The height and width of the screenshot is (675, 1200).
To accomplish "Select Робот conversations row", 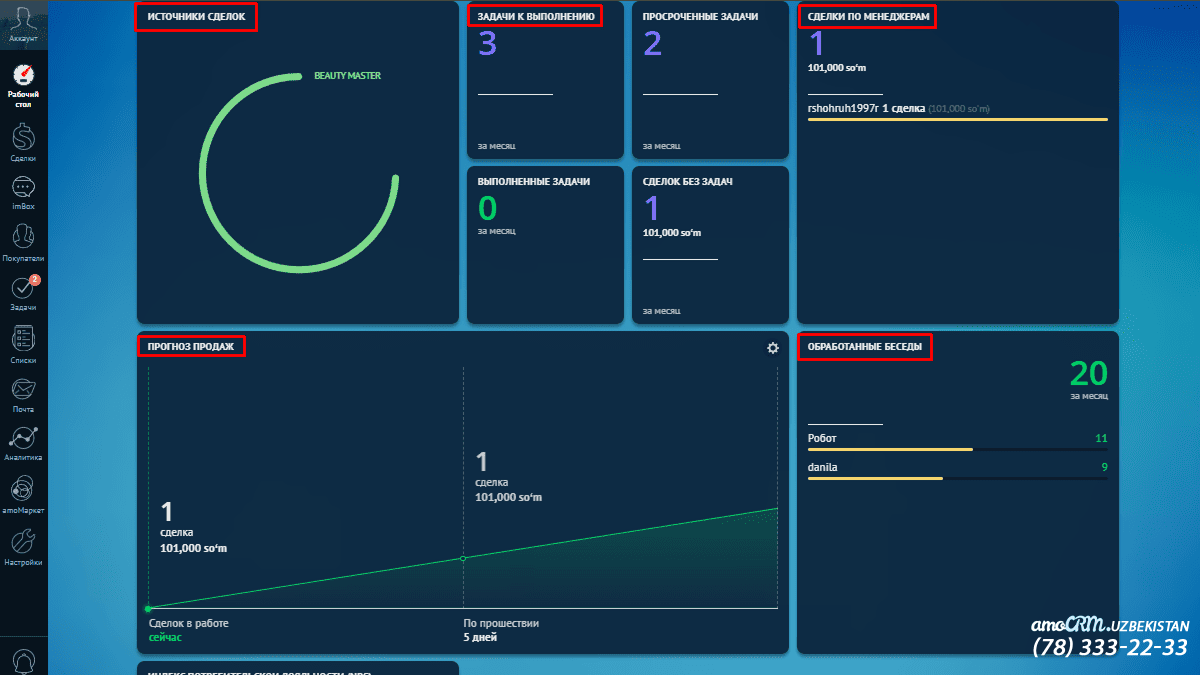I will 957,443.
